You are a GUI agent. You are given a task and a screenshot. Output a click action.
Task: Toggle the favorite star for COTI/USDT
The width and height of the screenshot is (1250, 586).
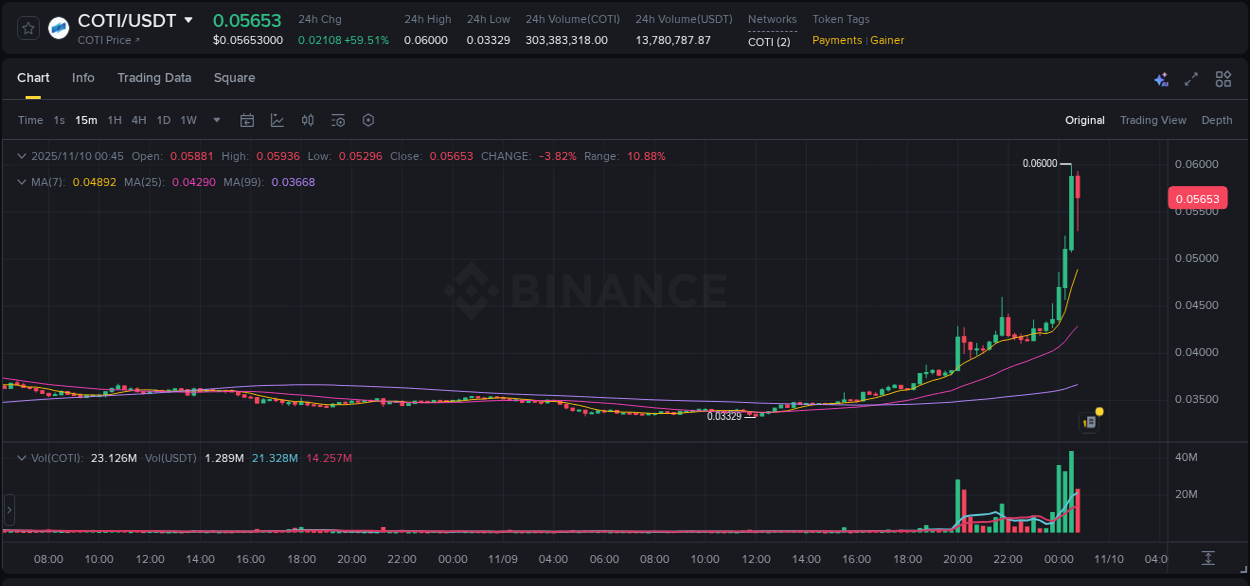point(27,27)
